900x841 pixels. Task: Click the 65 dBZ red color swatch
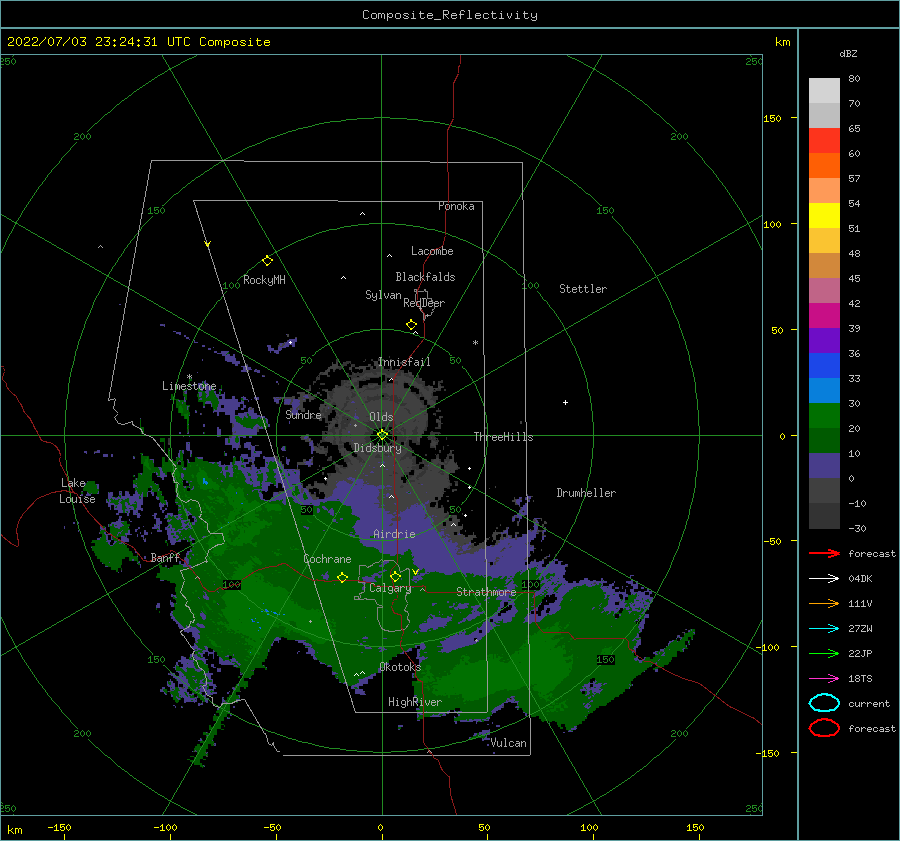(x=824, y=141)
